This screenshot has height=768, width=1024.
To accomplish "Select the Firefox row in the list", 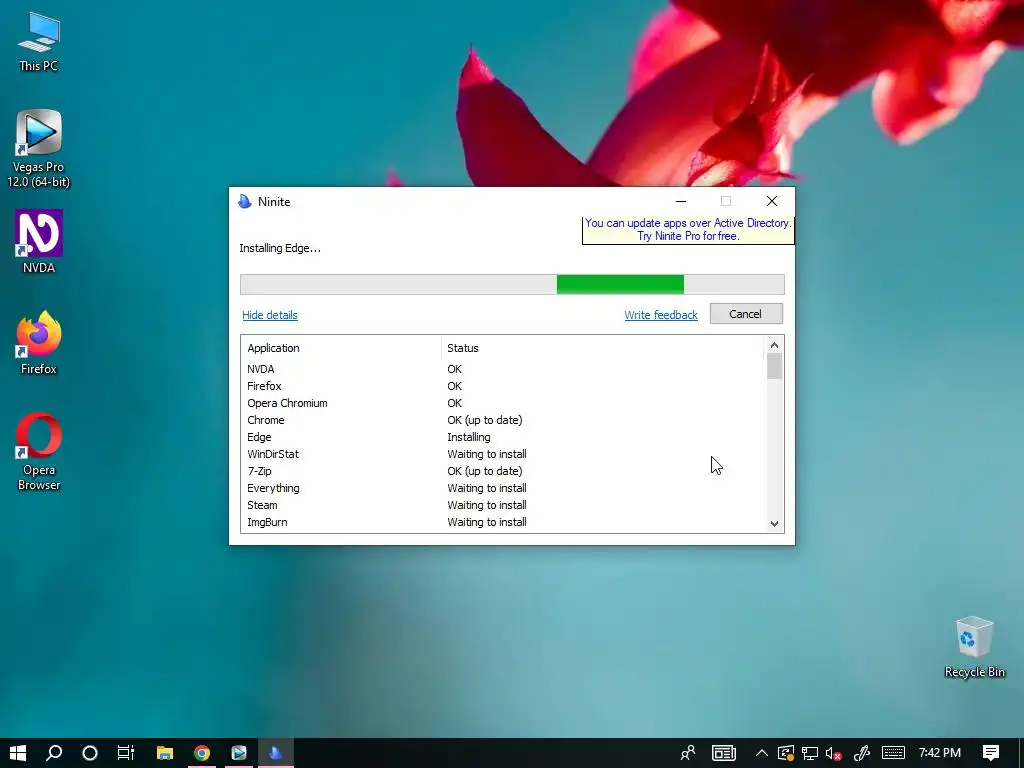I will click(503, 386).
